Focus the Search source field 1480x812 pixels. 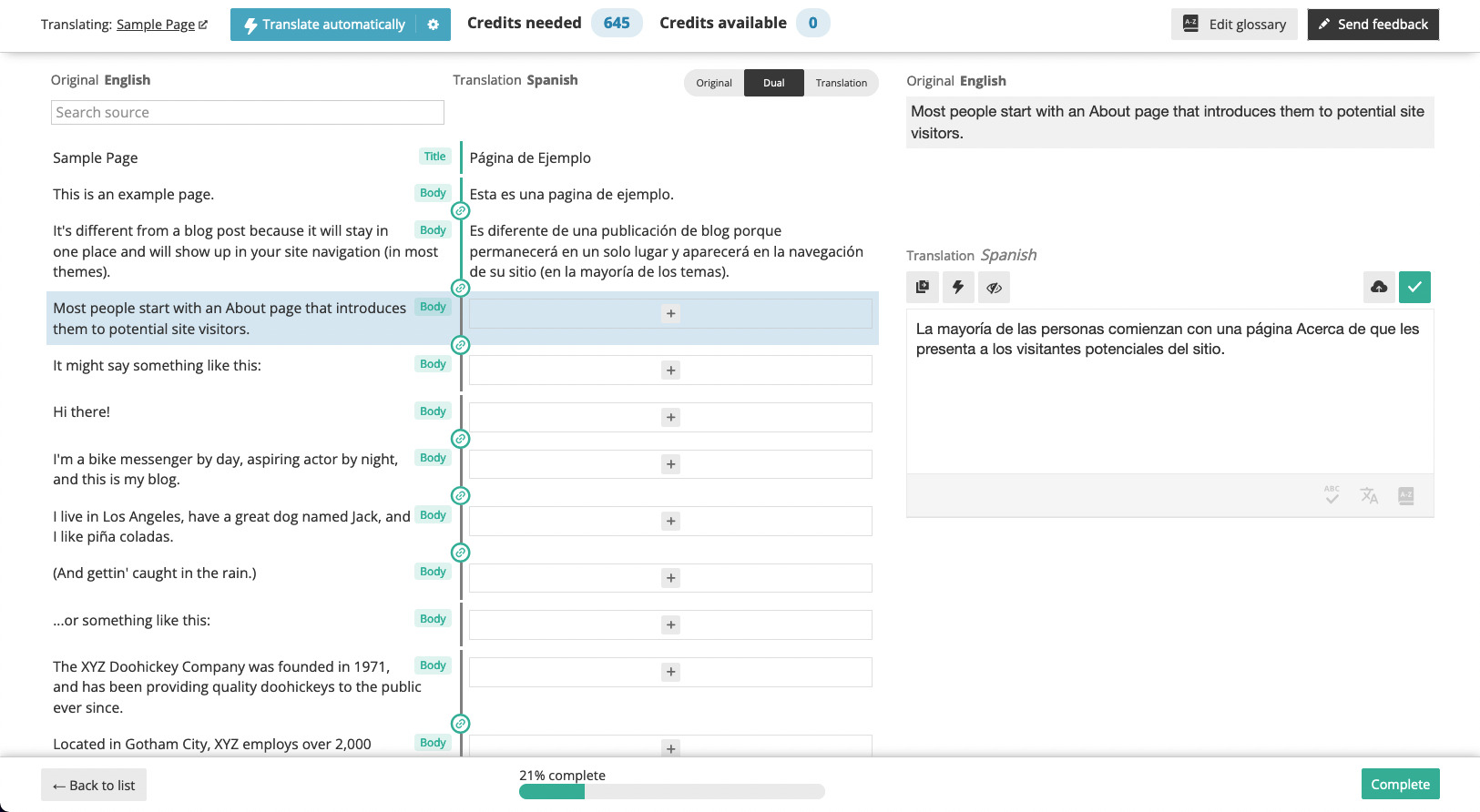pyautogui.click(x=248, y=112)
